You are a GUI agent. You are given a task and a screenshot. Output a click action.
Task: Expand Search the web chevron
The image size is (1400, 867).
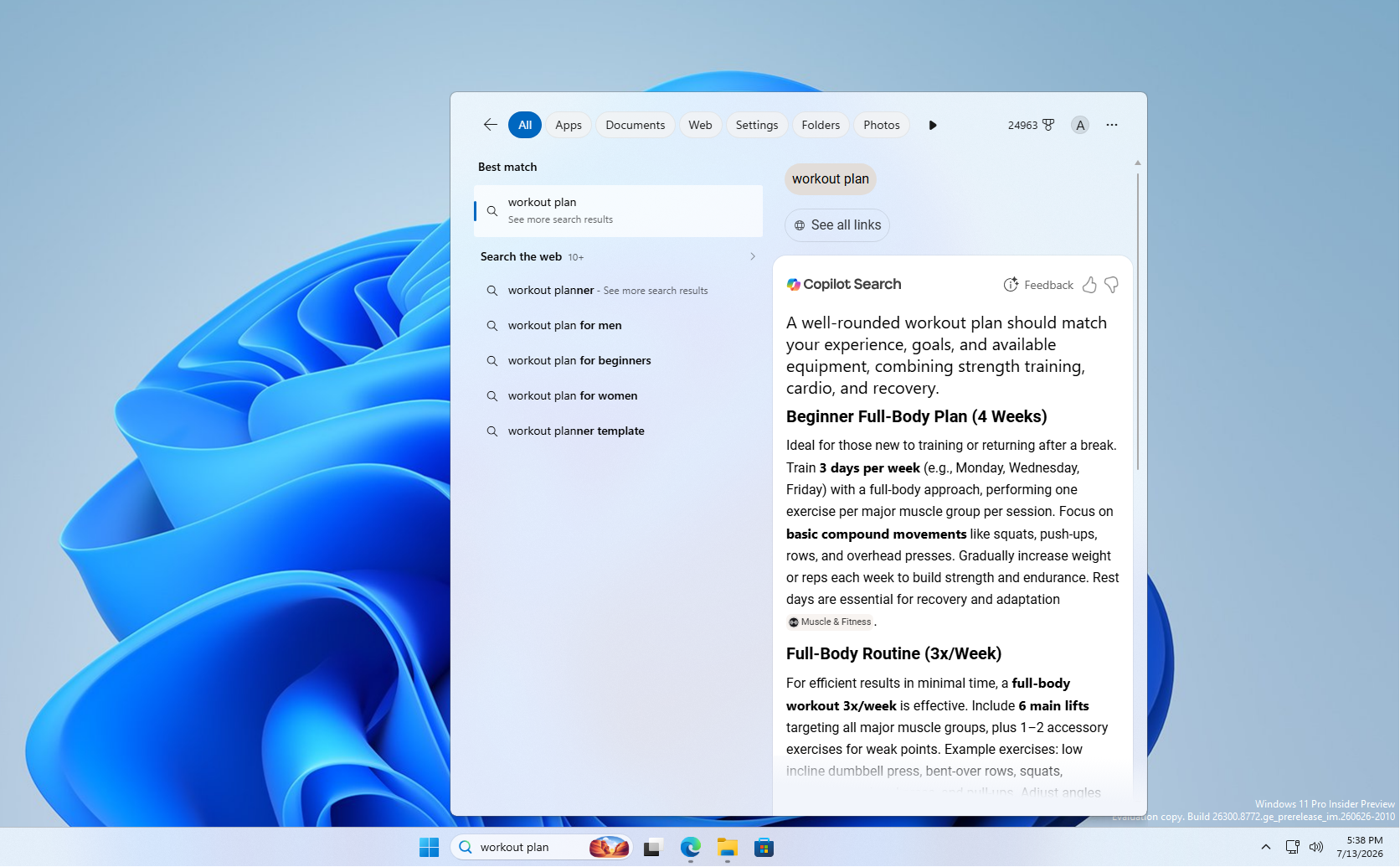coord(753,256)
